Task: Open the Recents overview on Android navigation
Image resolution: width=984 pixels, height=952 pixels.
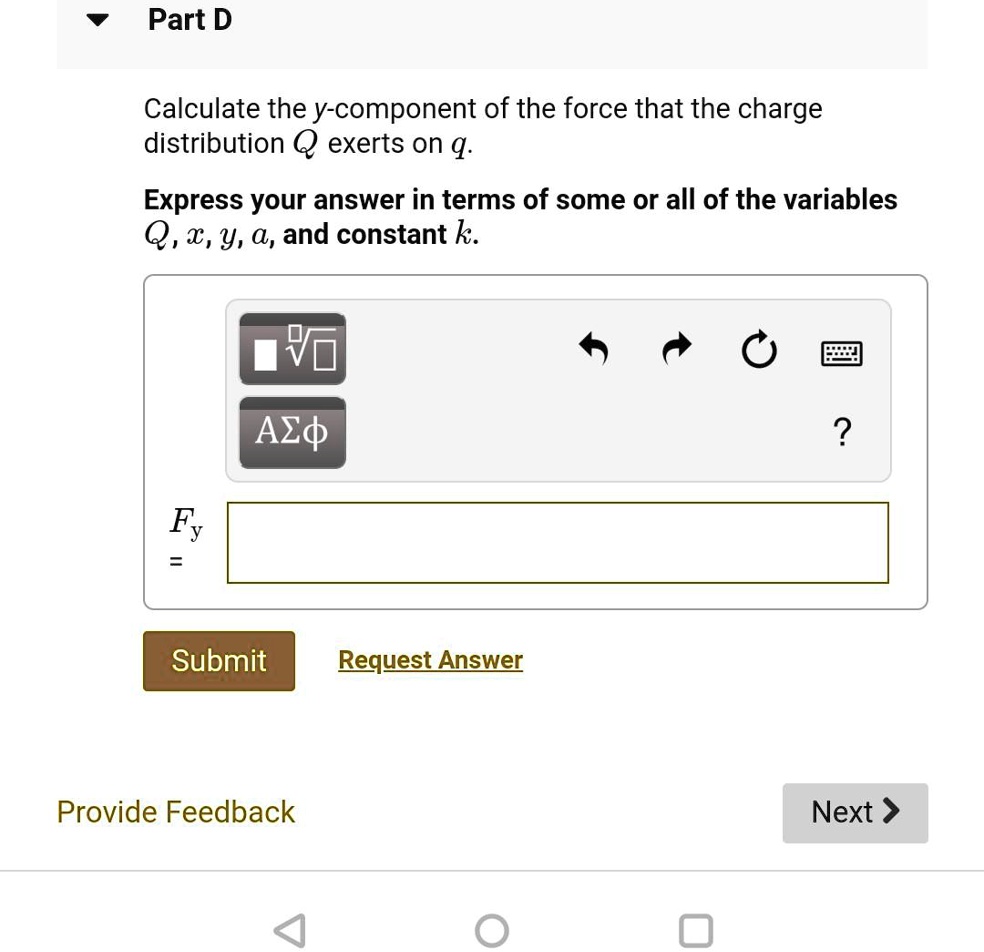Action: click(x=695, y=929)
